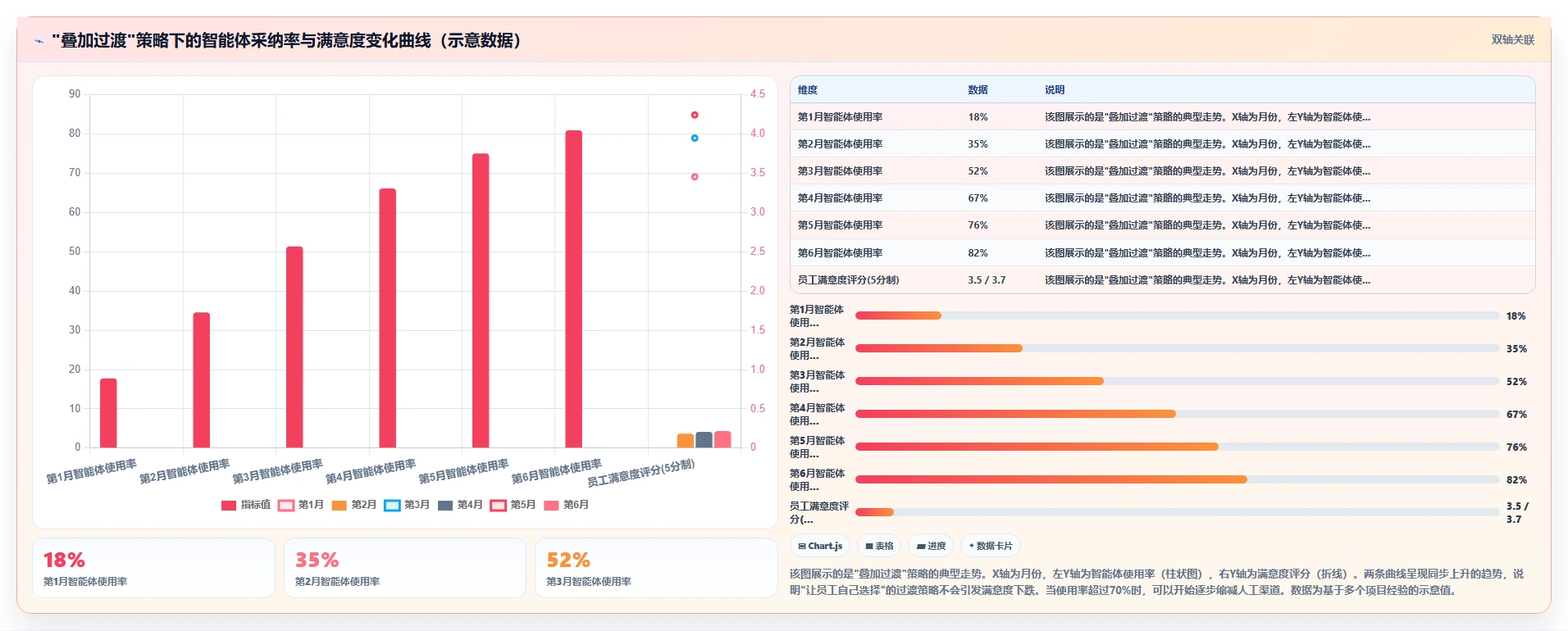Screen dimensions: 1568x631
Task: Click the lightning icon beside the chart title
Action: (39, 41)
